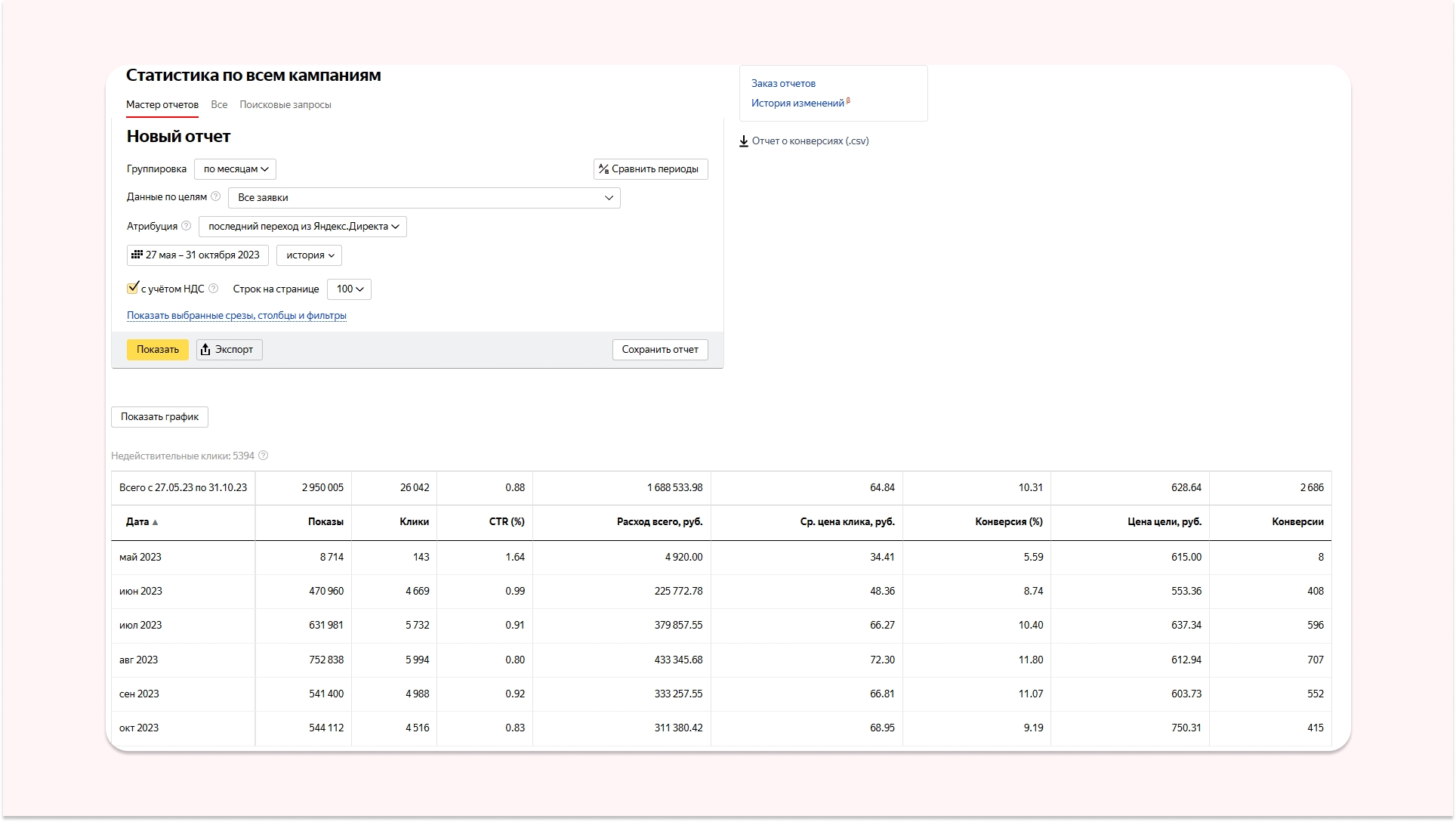Click help icon next to Данные по целям

tap(215, 196)
